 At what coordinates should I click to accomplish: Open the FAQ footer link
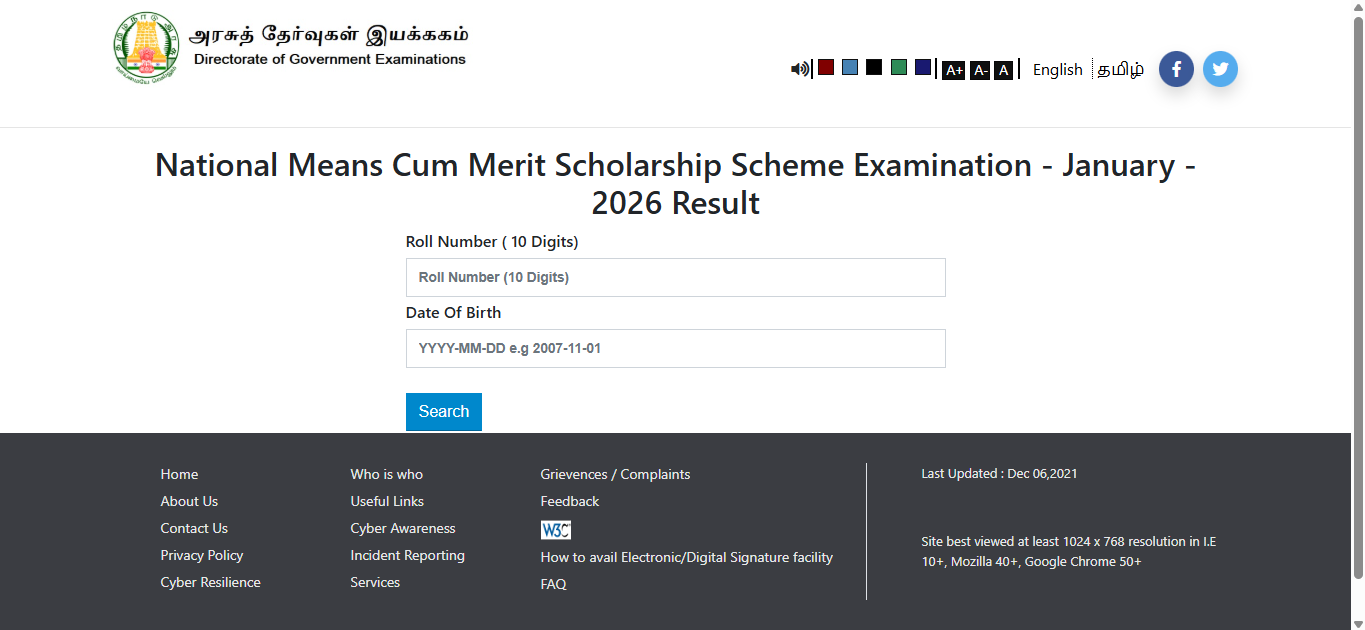(553, 584)
